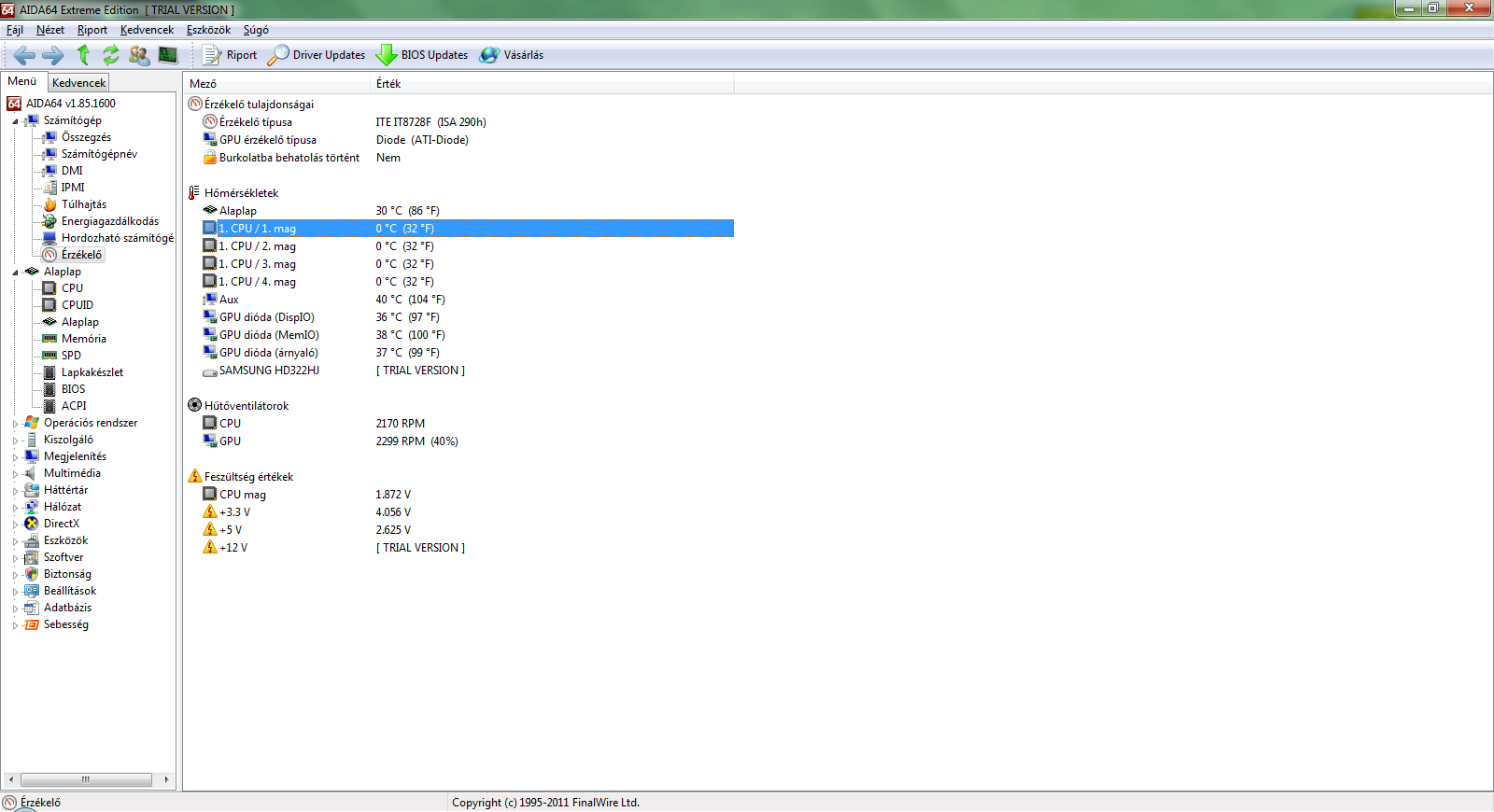Image resolution: width=1494 pixels, height=812 pixels.
Task: Open the Súgó menu
Action: pos(256,30)
